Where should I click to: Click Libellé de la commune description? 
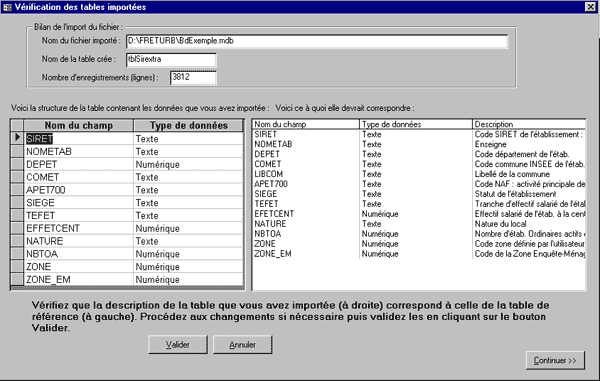[512, 174]
